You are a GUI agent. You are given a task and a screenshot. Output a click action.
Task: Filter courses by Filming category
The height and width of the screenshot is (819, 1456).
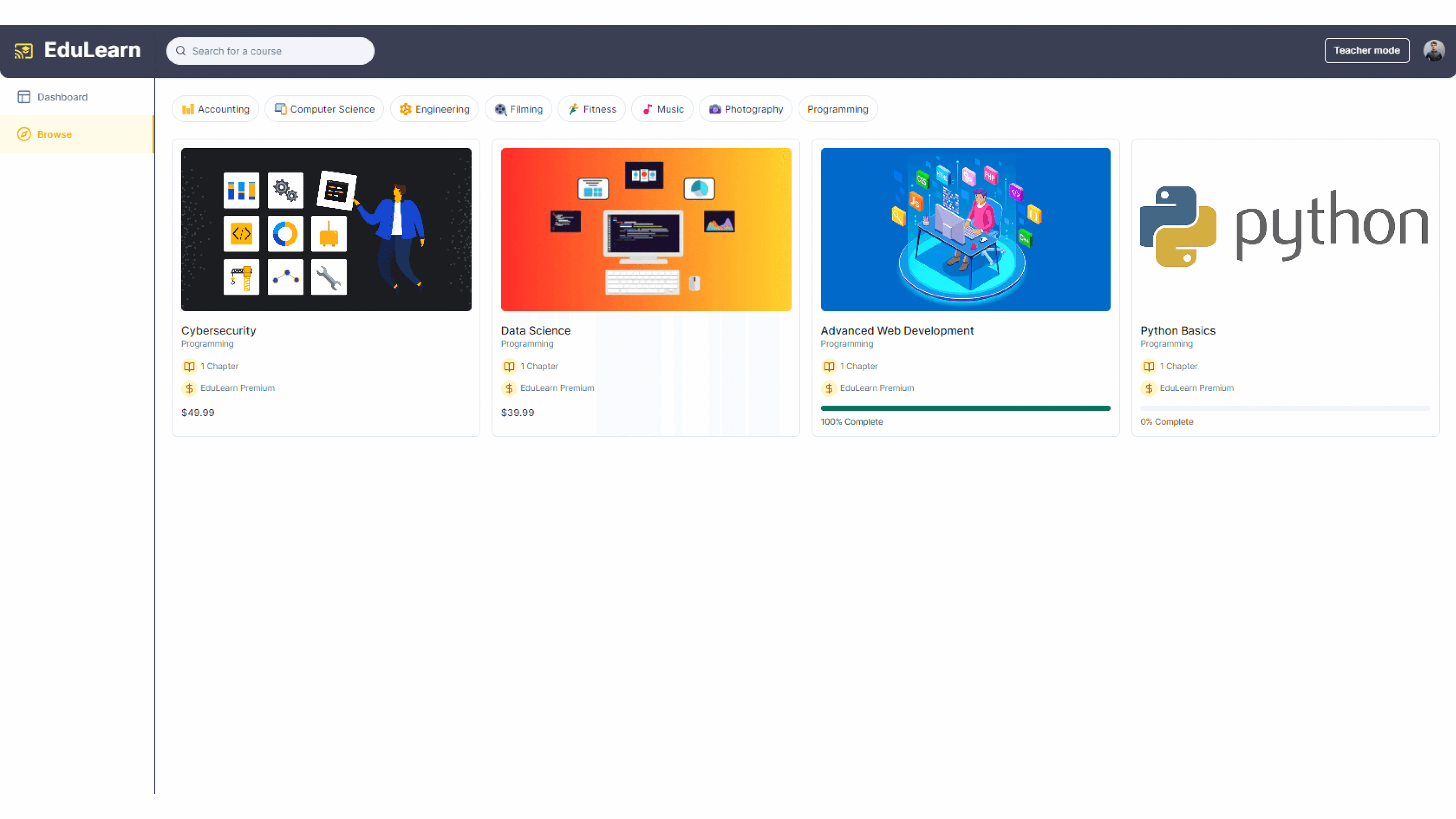coord(518,109)
